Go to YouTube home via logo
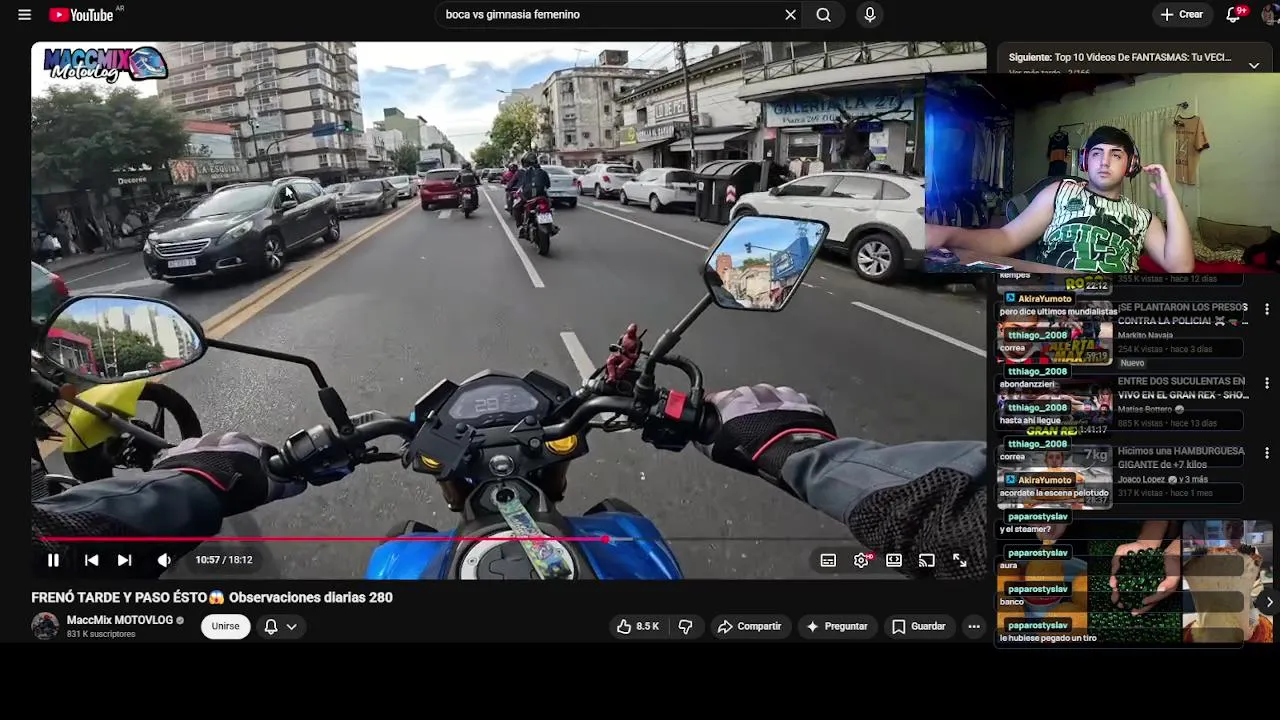Viewport: 1280px width, 720px height. 82,15
